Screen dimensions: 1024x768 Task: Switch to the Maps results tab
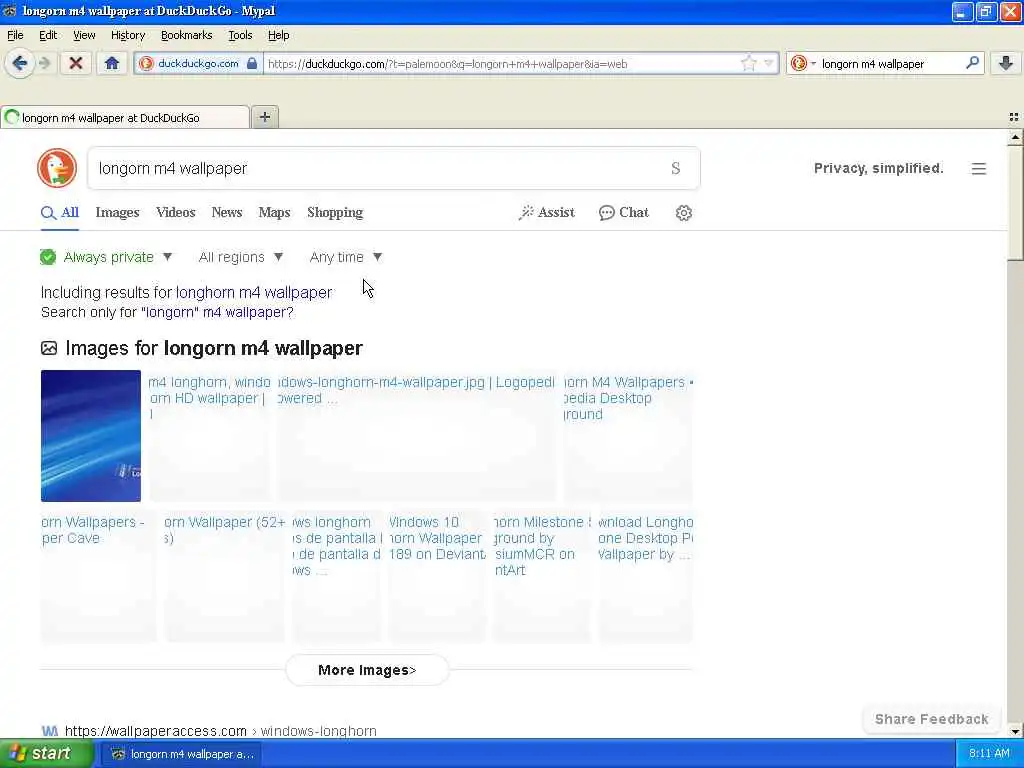click(274, 212)
